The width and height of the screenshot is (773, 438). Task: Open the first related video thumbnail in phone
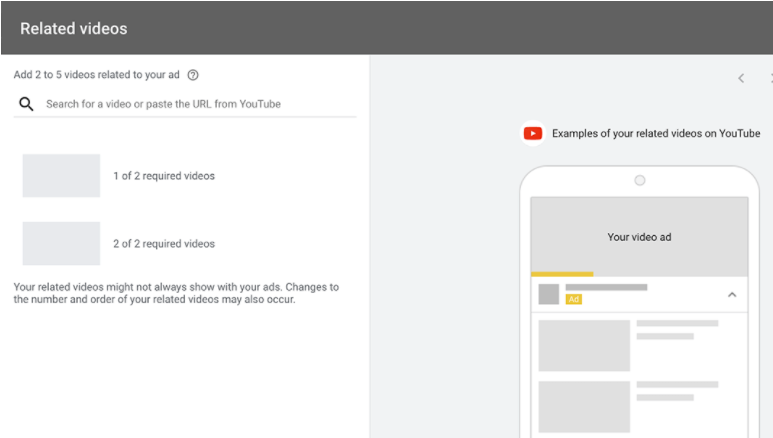pos(584,346)
